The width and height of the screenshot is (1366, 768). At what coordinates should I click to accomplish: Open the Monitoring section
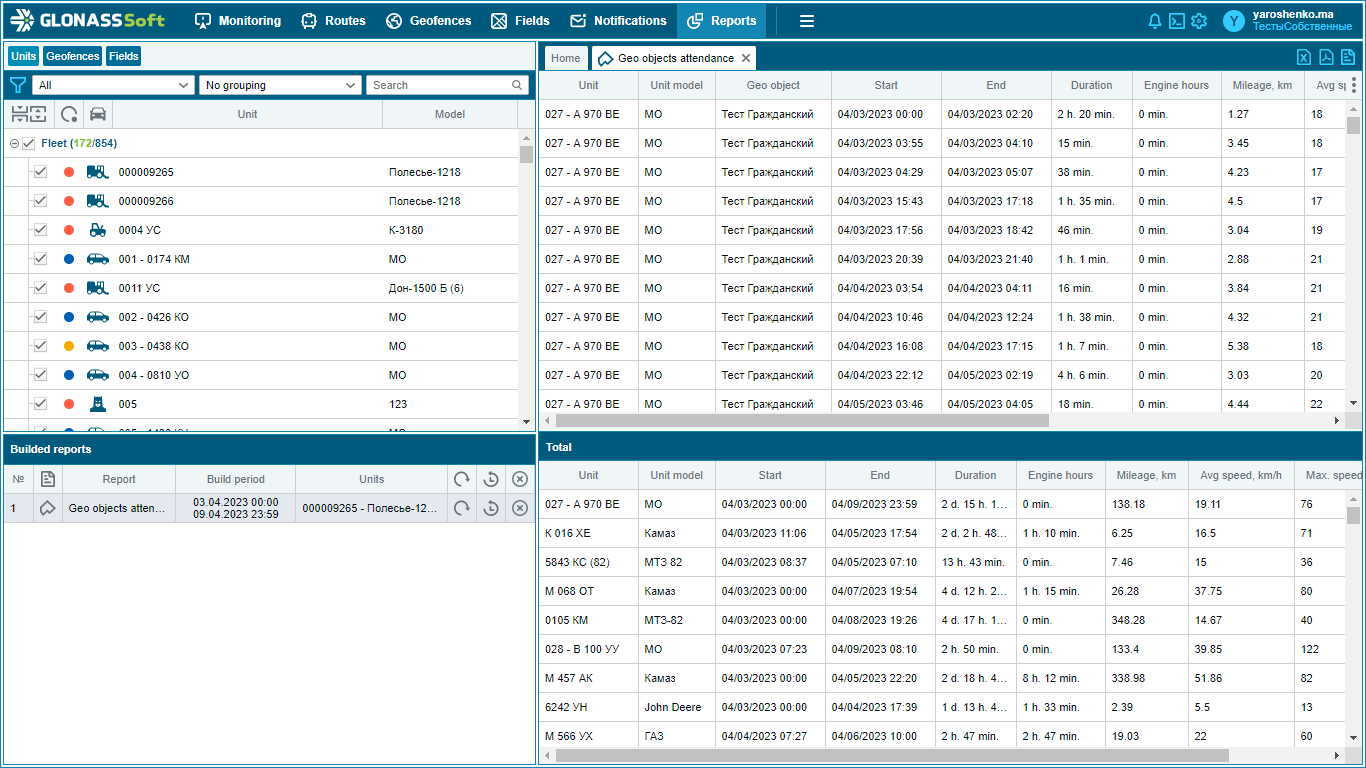[238, 21]
